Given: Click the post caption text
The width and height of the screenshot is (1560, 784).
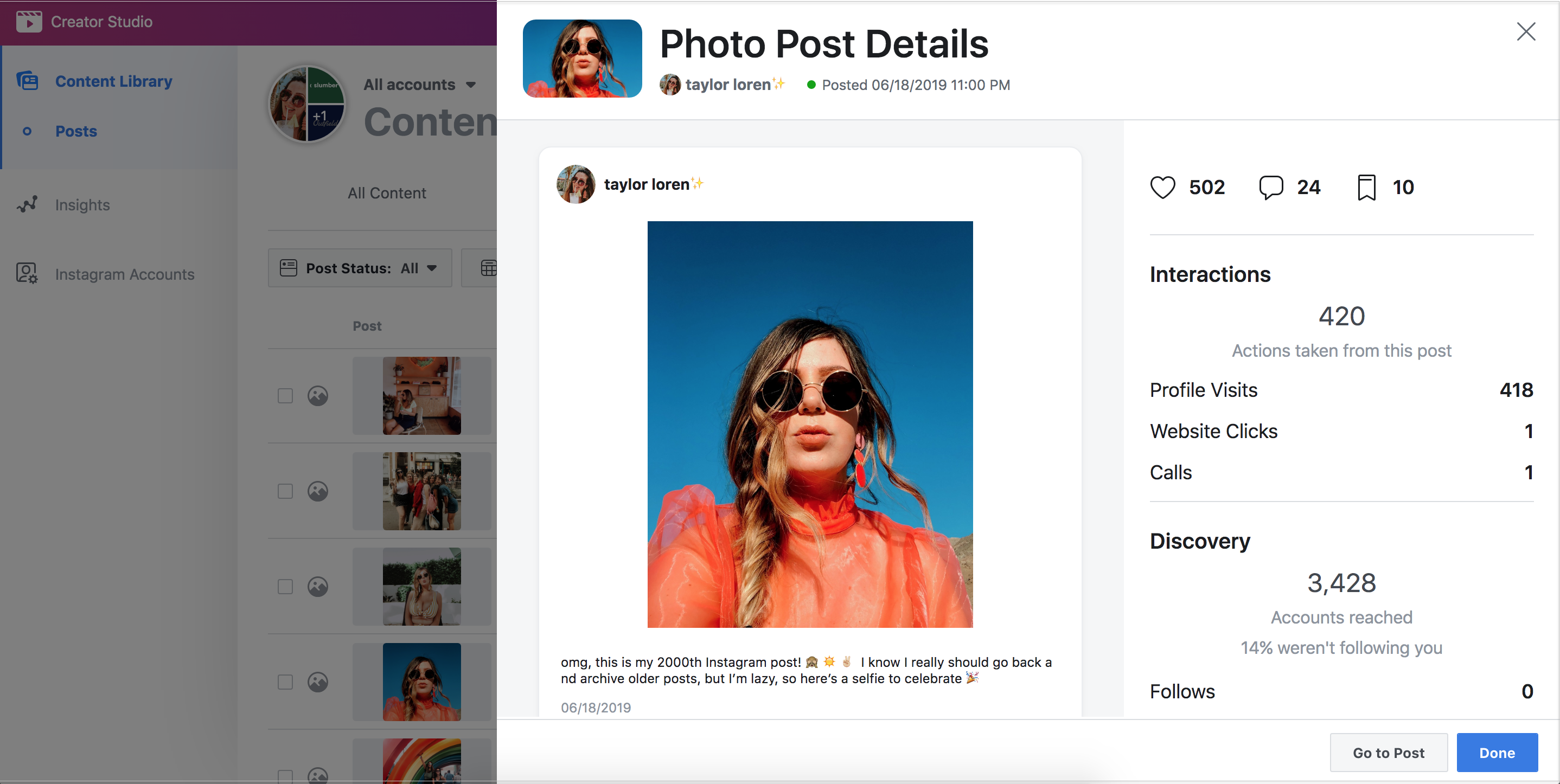Looking at the screenshot, I should pos(806,670).
